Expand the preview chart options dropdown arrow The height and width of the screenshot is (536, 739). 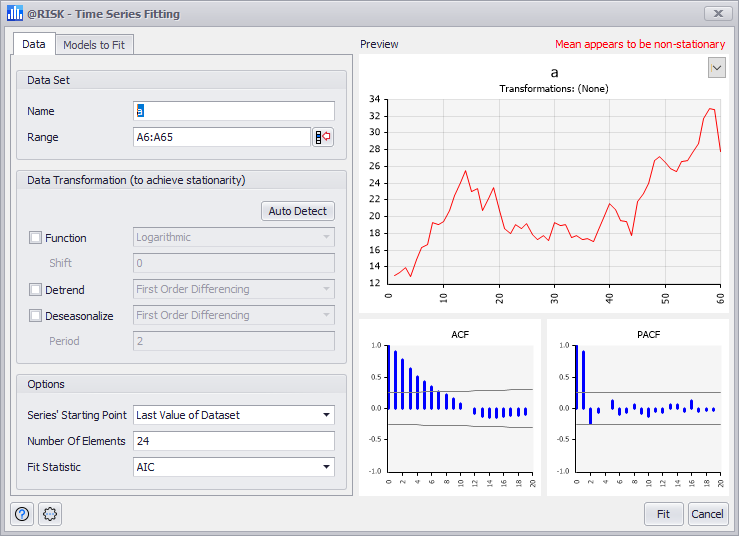717,67
